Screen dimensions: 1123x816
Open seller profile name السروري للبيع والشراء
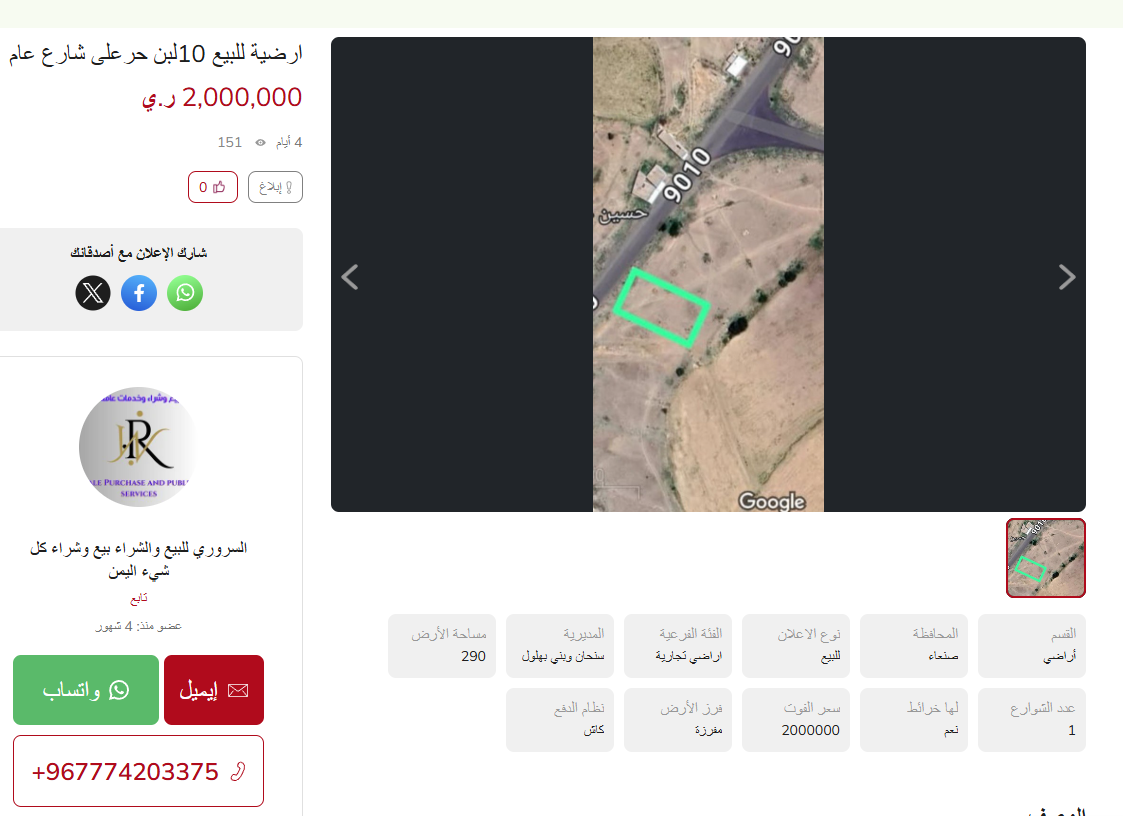pyautogui.click(x=139, y=560)
